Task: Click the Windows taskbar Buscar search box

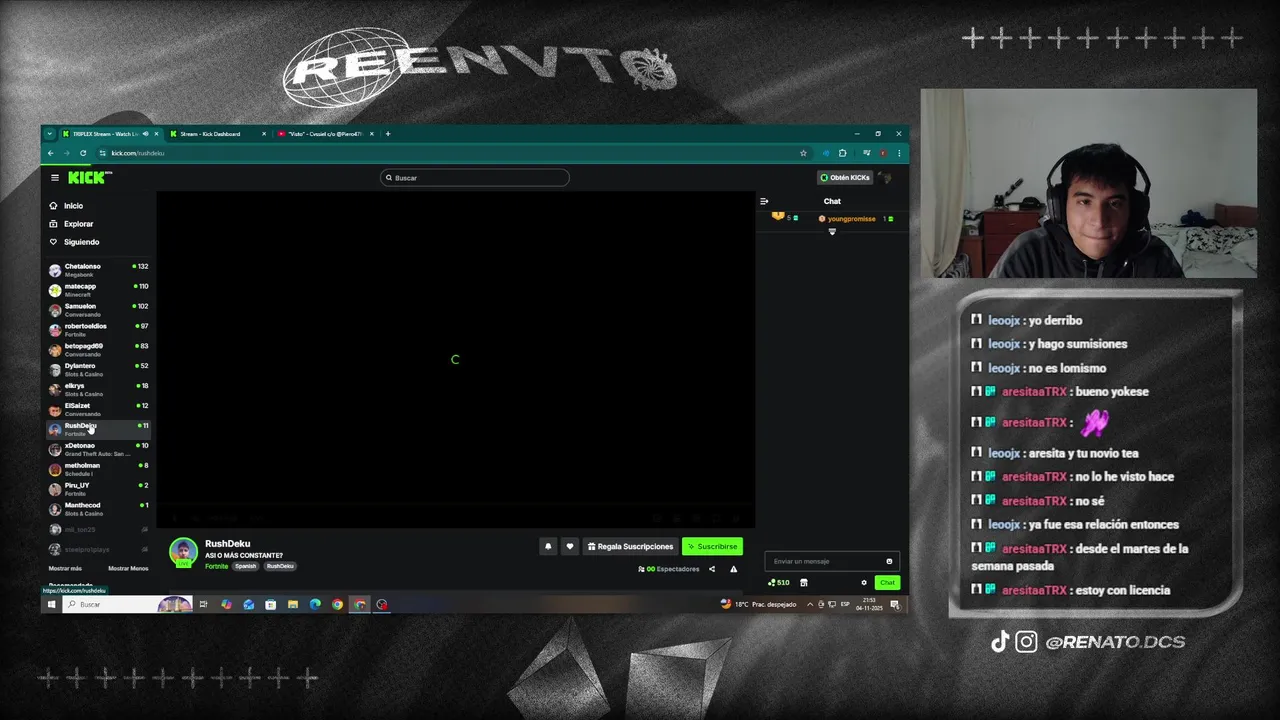Action: (127, 604)
